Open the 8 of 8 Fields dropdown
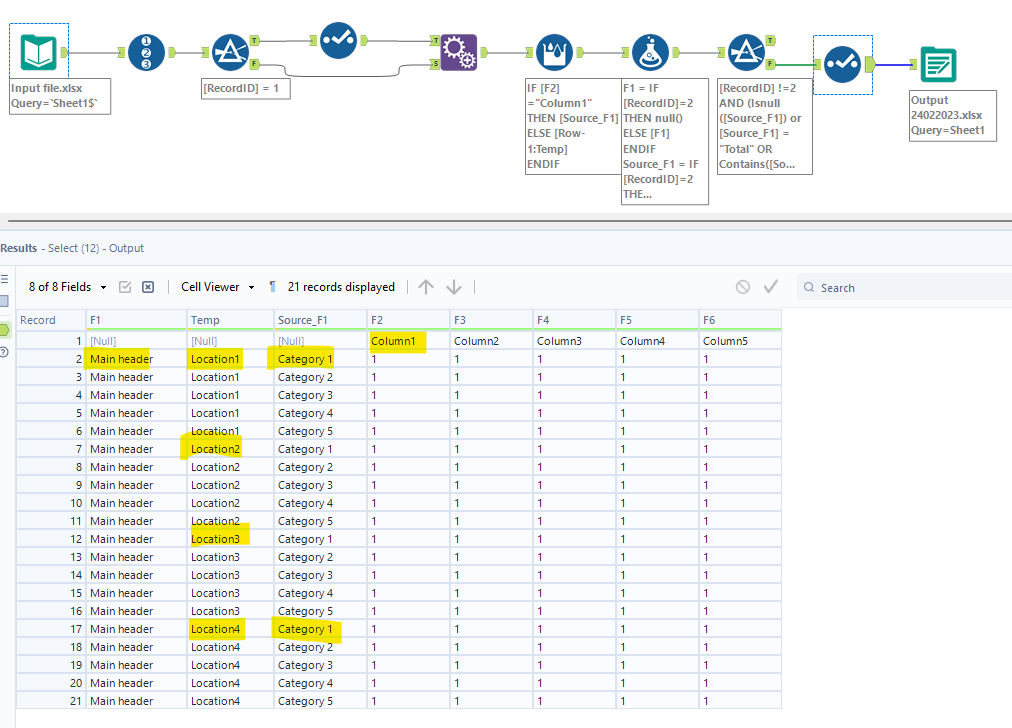Screen dimensions: 1012x728 click(x=66, y=287)
